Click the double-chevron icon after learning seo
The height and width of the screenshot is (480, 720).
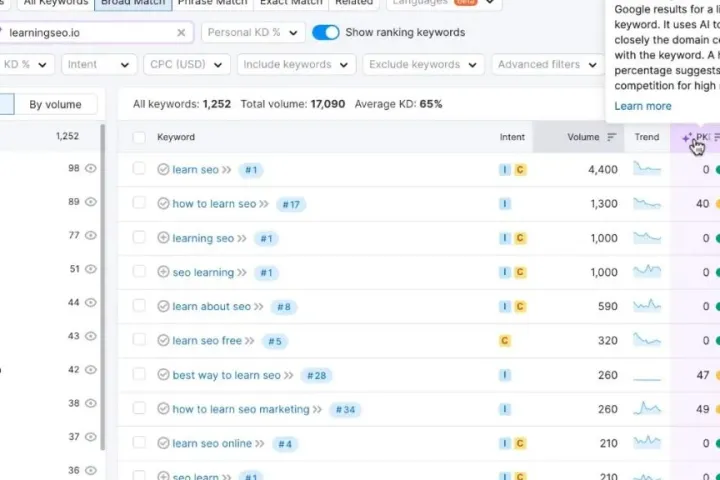(242, 238)
